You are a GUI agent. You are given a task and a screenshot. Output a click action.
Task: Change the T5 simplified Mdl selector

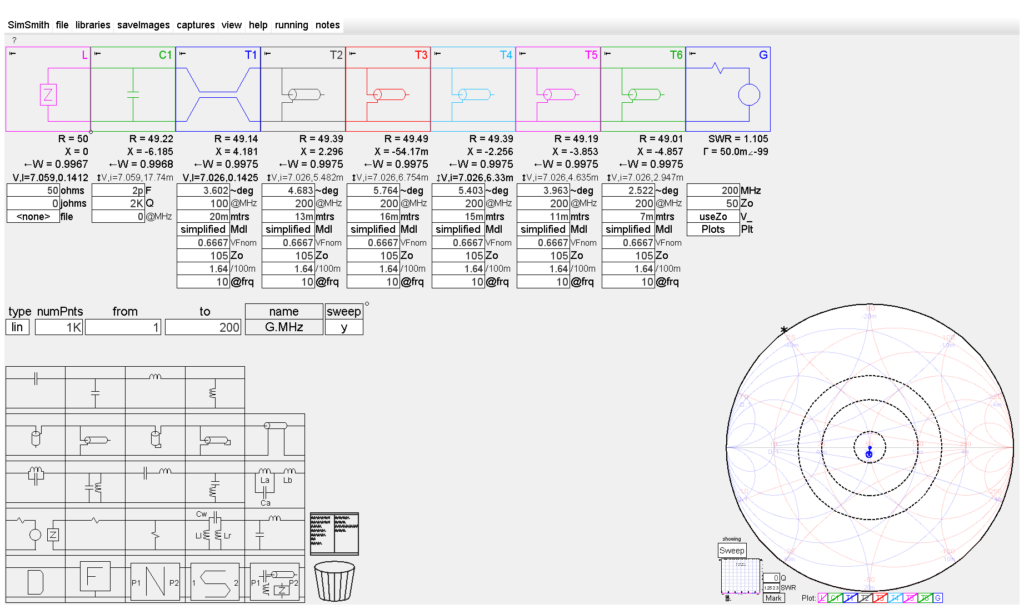543,230
